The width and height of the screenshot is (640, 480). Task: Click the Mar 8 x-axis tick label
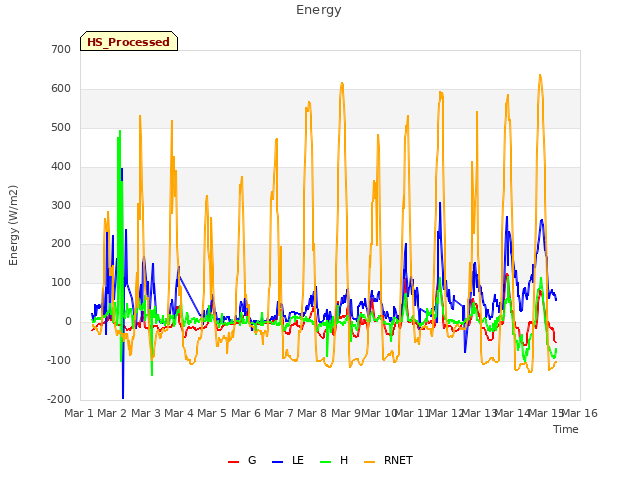(312, 413)
